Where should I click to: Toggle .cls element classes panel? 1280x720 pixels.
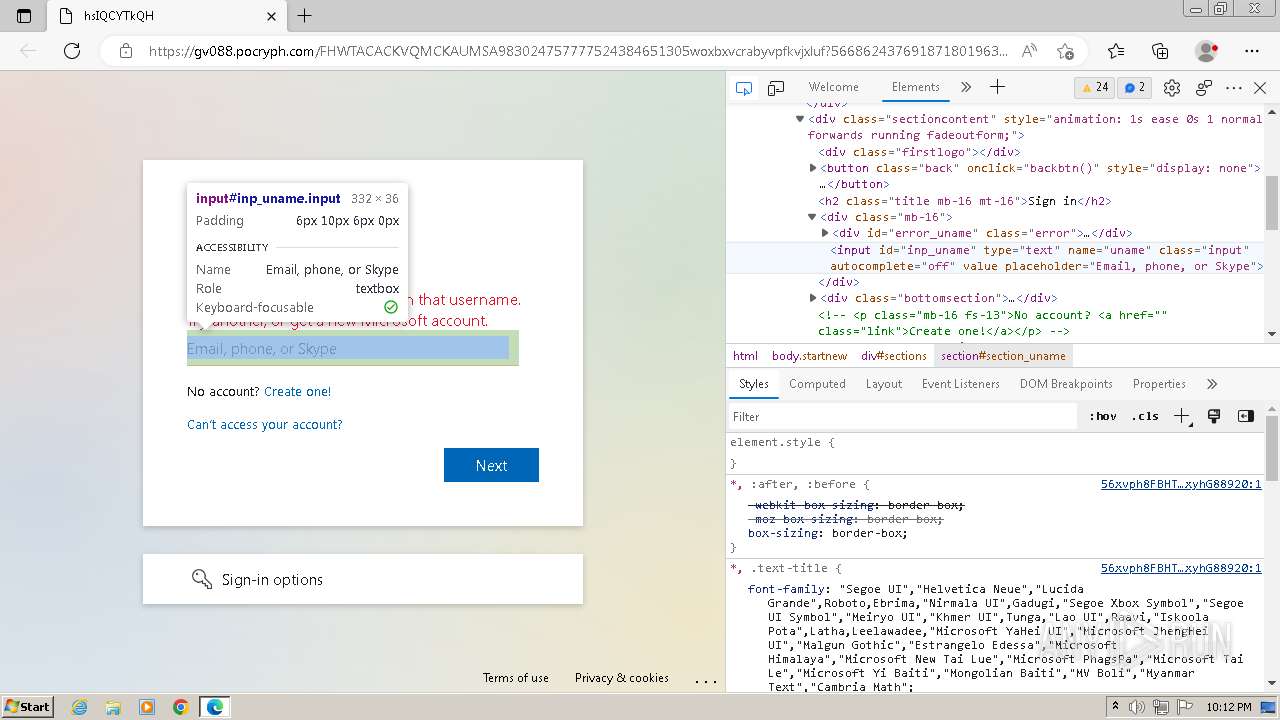(x=1145, y=416)
